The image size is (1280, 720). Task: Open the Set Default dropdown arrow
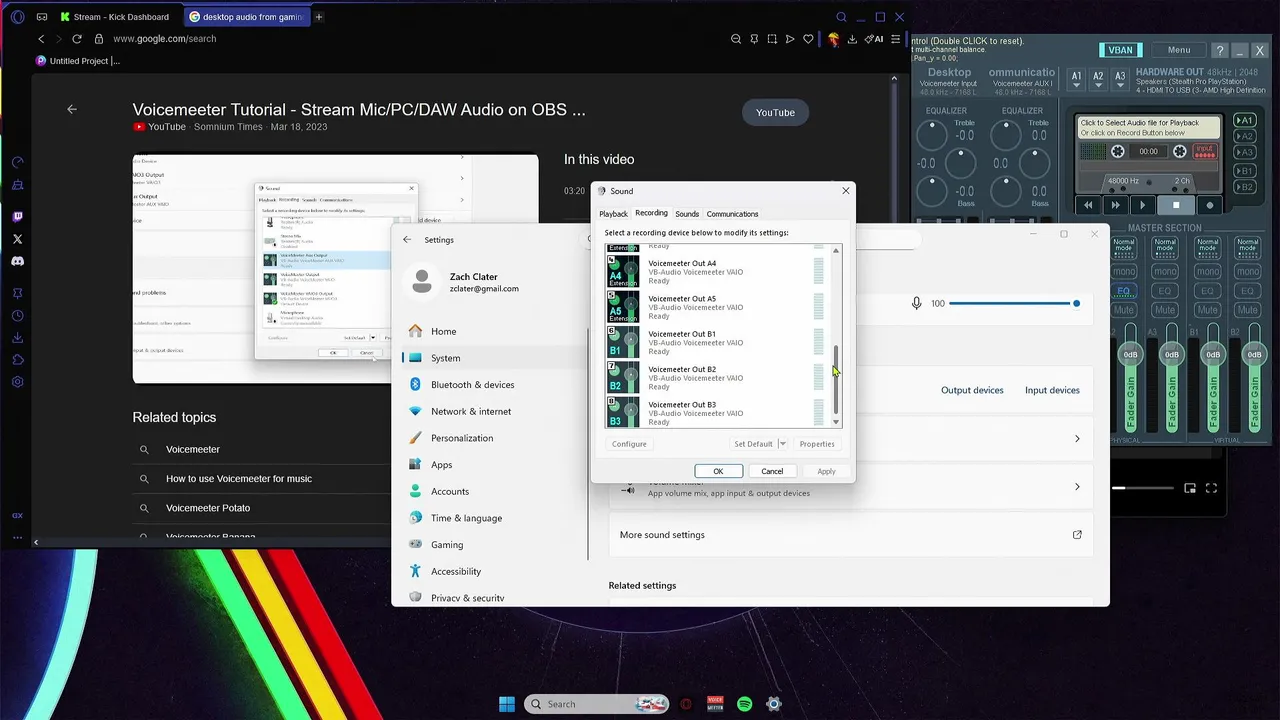point(782,444)
